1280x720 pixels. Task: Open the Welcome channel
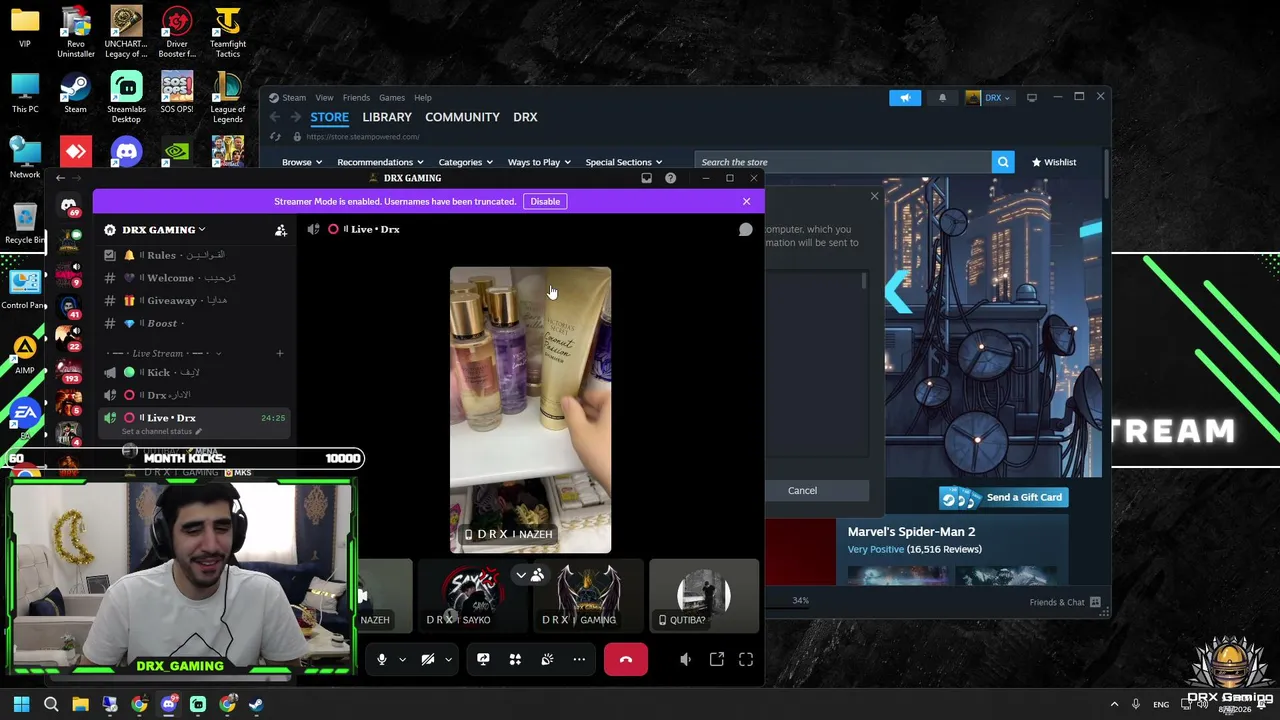pyautogui.click(x=194, y=278)
